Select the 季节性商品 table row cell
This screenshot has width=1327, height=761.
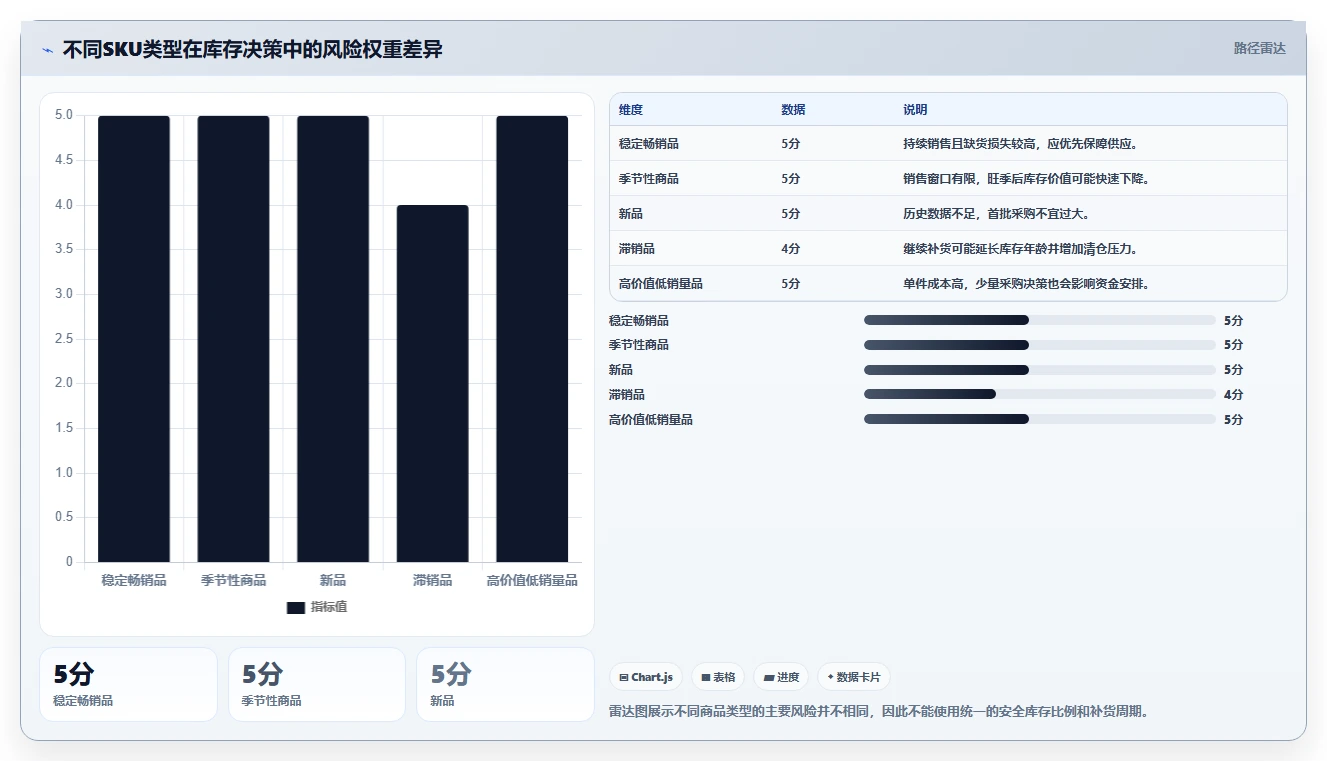coord(649,179)
